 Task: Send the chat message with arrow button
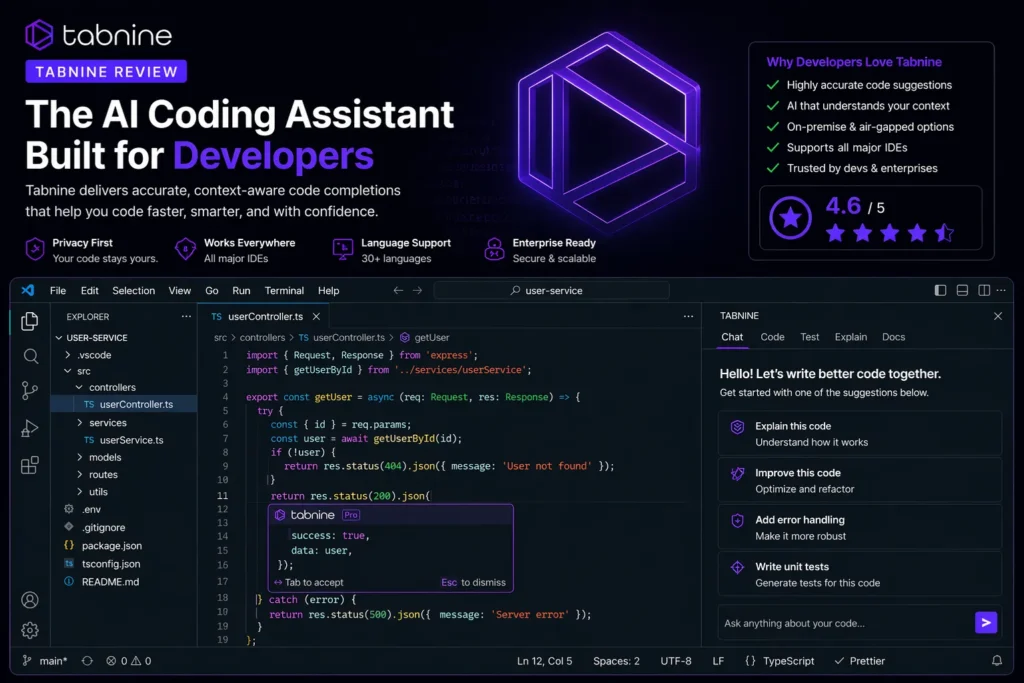click(985, 622)
